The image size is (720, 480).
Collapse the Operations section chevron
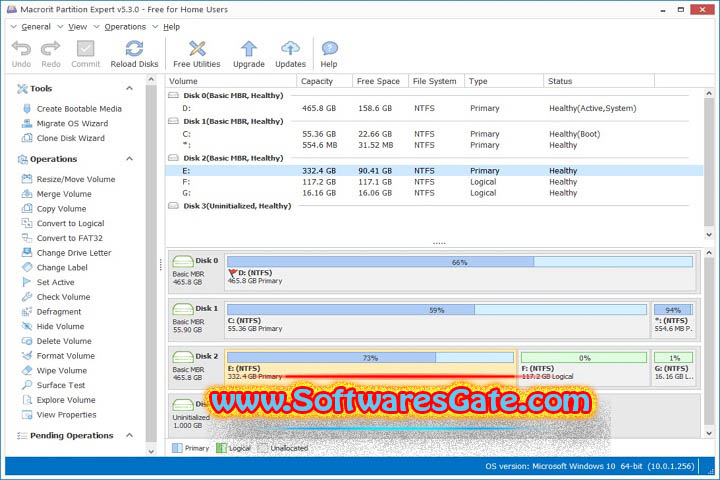coord(129,159)
